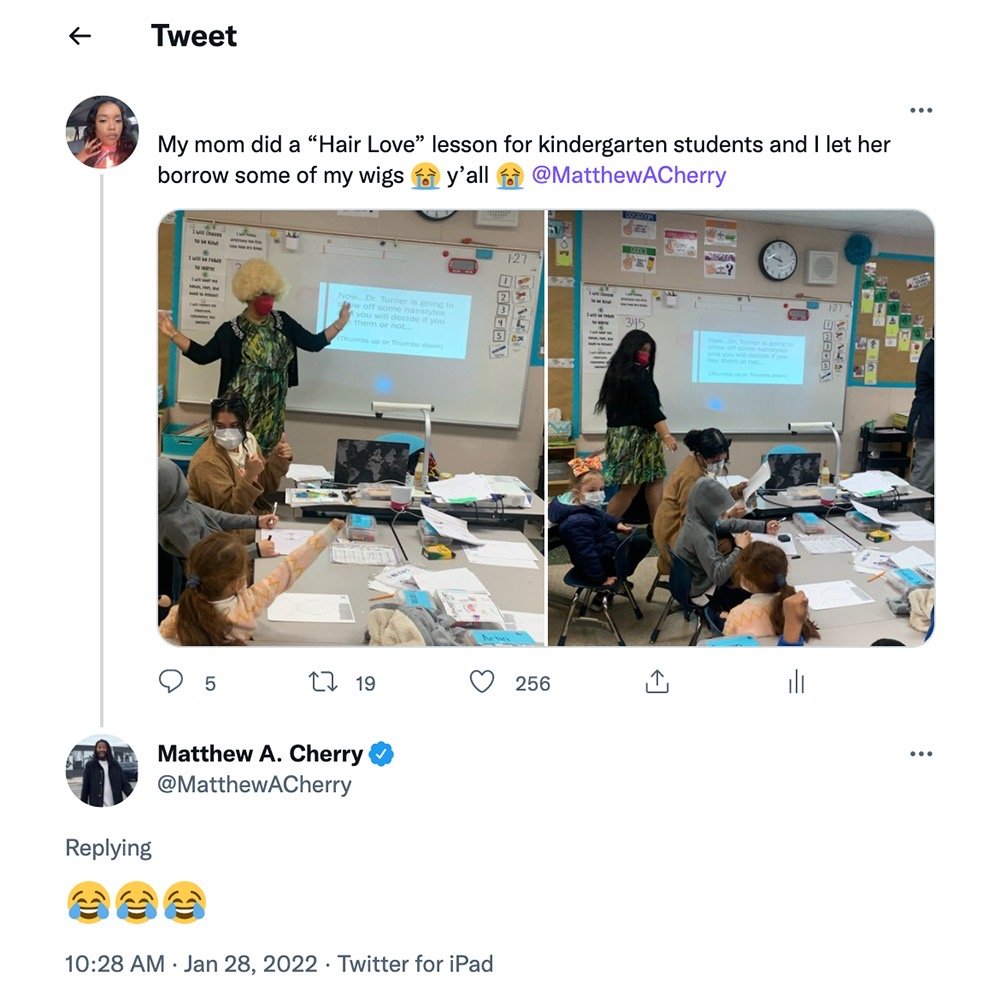Open Matthew A. Cherry's profile name
This screenshot has width=1000, height=1000.
(x=260, y=754)
